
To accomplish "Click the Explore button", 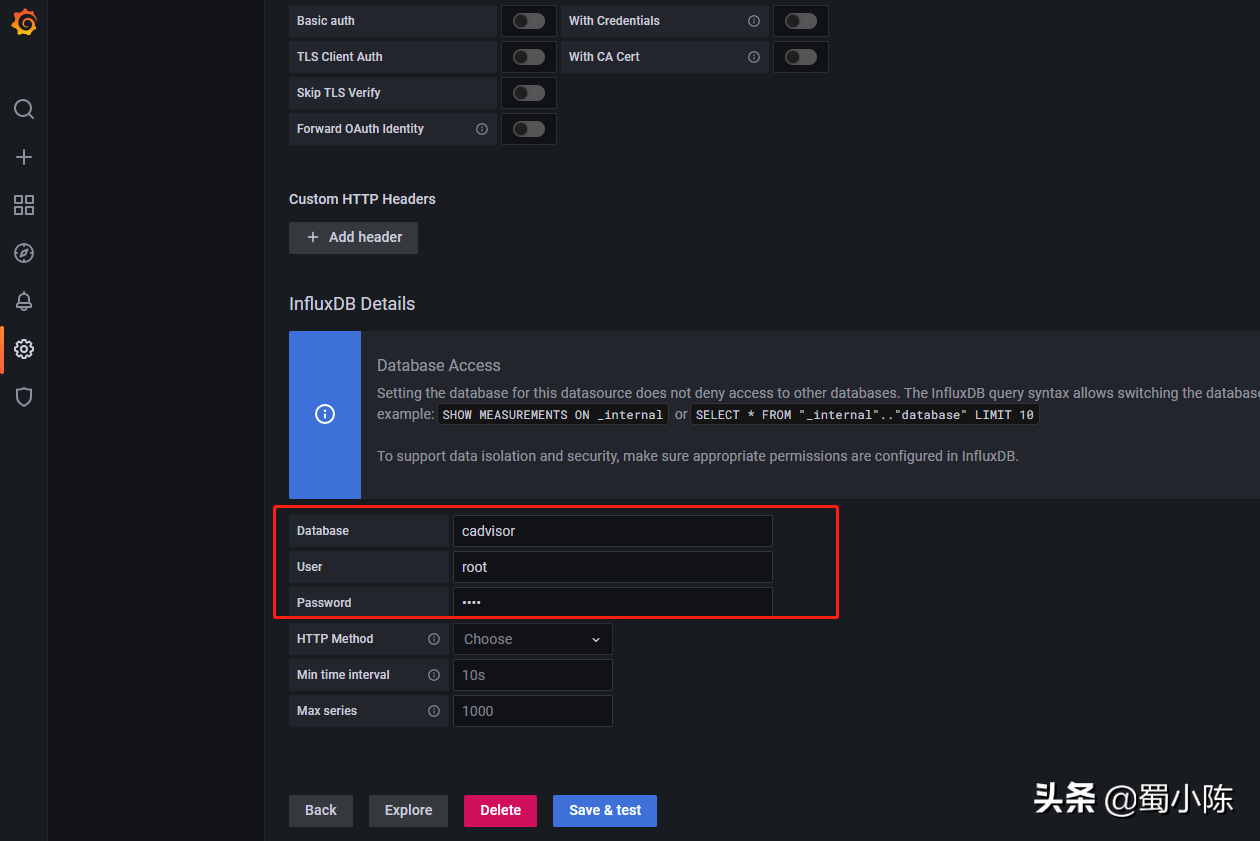I will [409, 810].
